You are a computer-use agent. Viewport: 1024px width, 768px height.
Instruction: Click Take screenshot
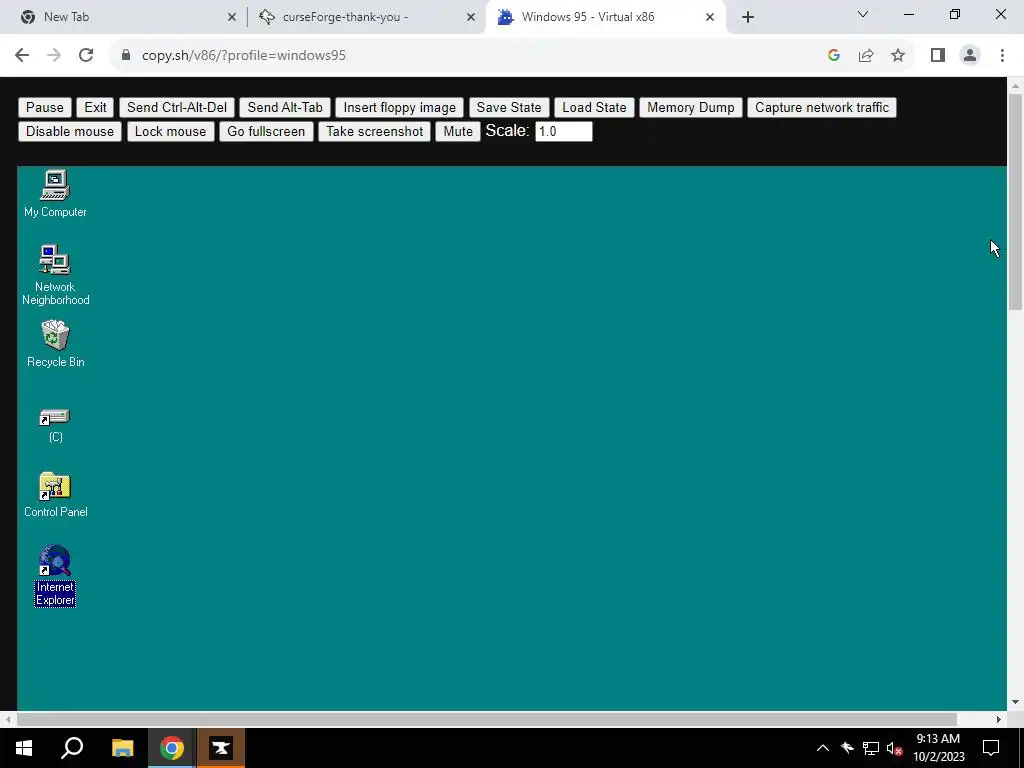coord(375,131)
